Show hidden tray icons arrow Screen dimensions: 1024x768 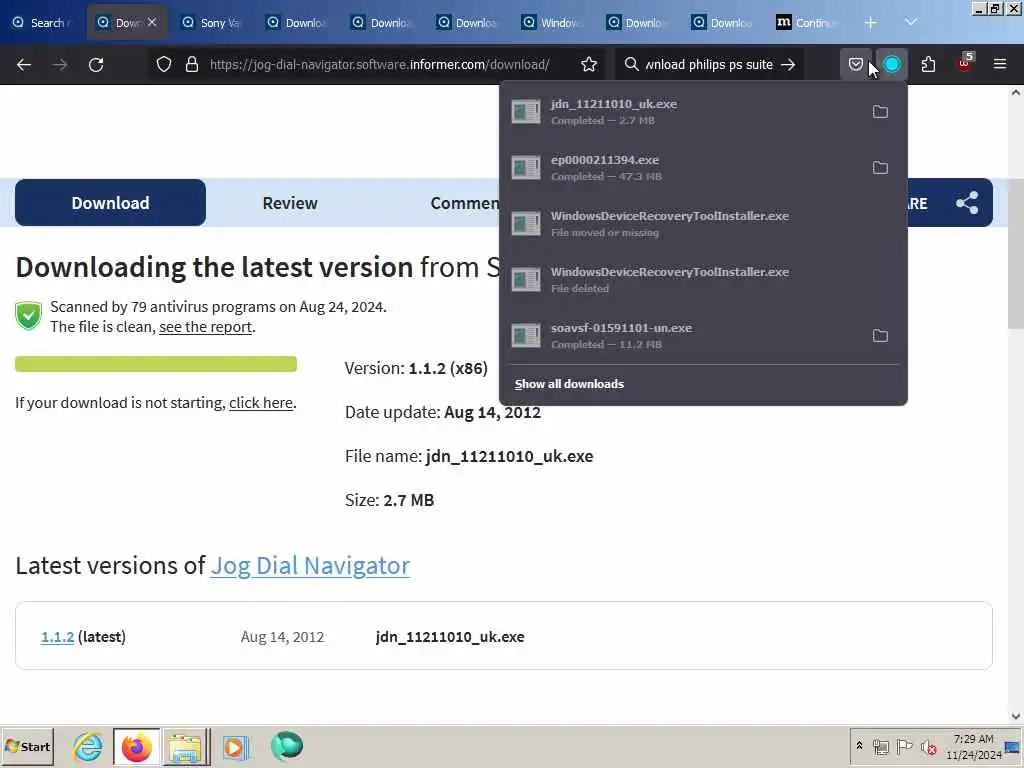tap(859, 746)
